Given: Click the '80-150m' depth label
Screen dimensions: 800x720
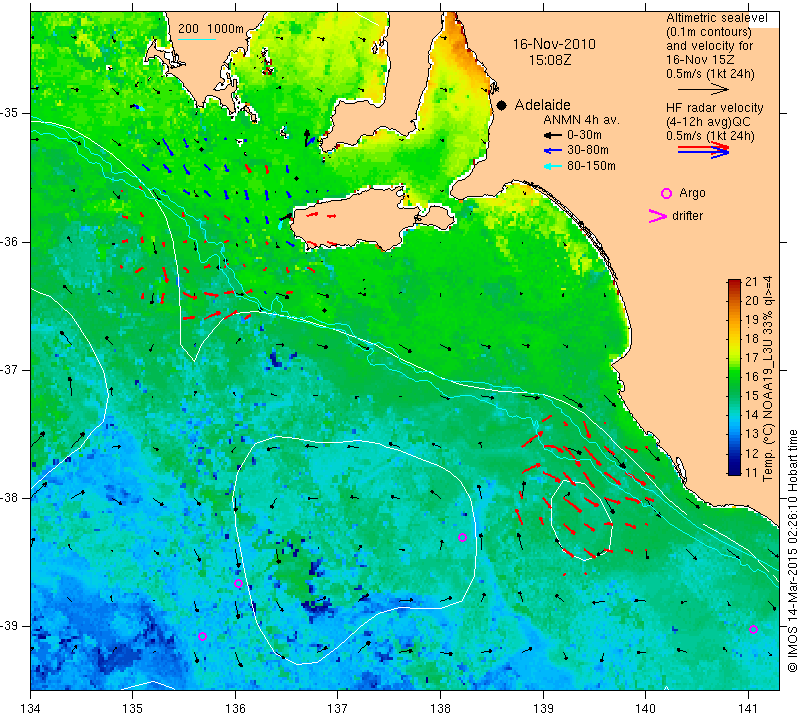Looking at the screenshot, I should 591,166.
